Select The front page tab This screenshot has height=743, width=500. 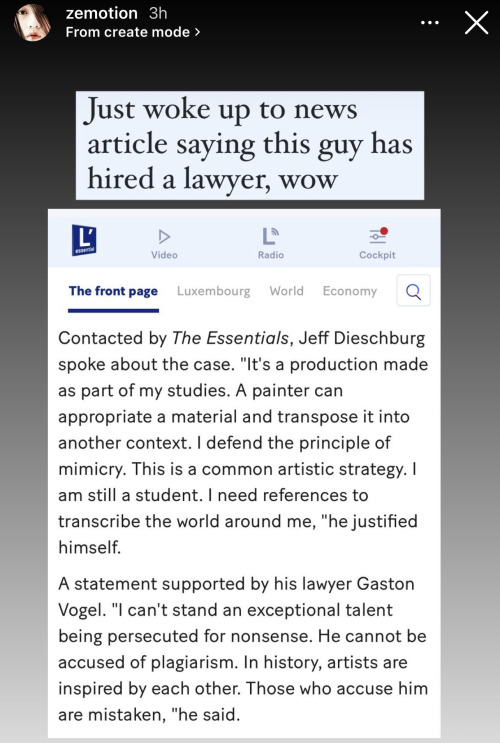[x=113, y=291]
